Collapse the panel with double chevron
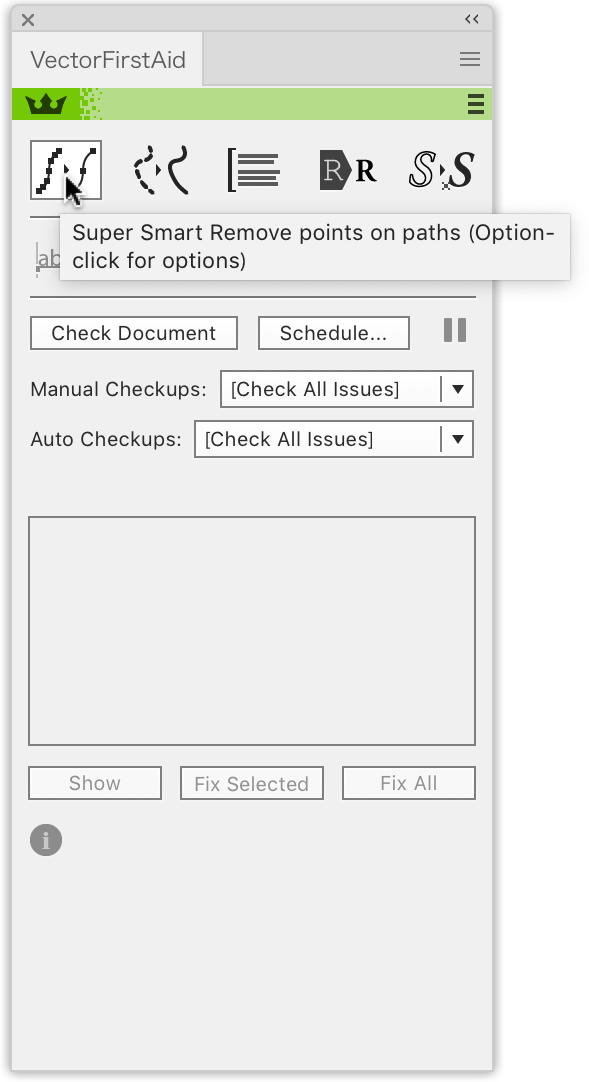The image size is (589, 1082). pos(472,19)
